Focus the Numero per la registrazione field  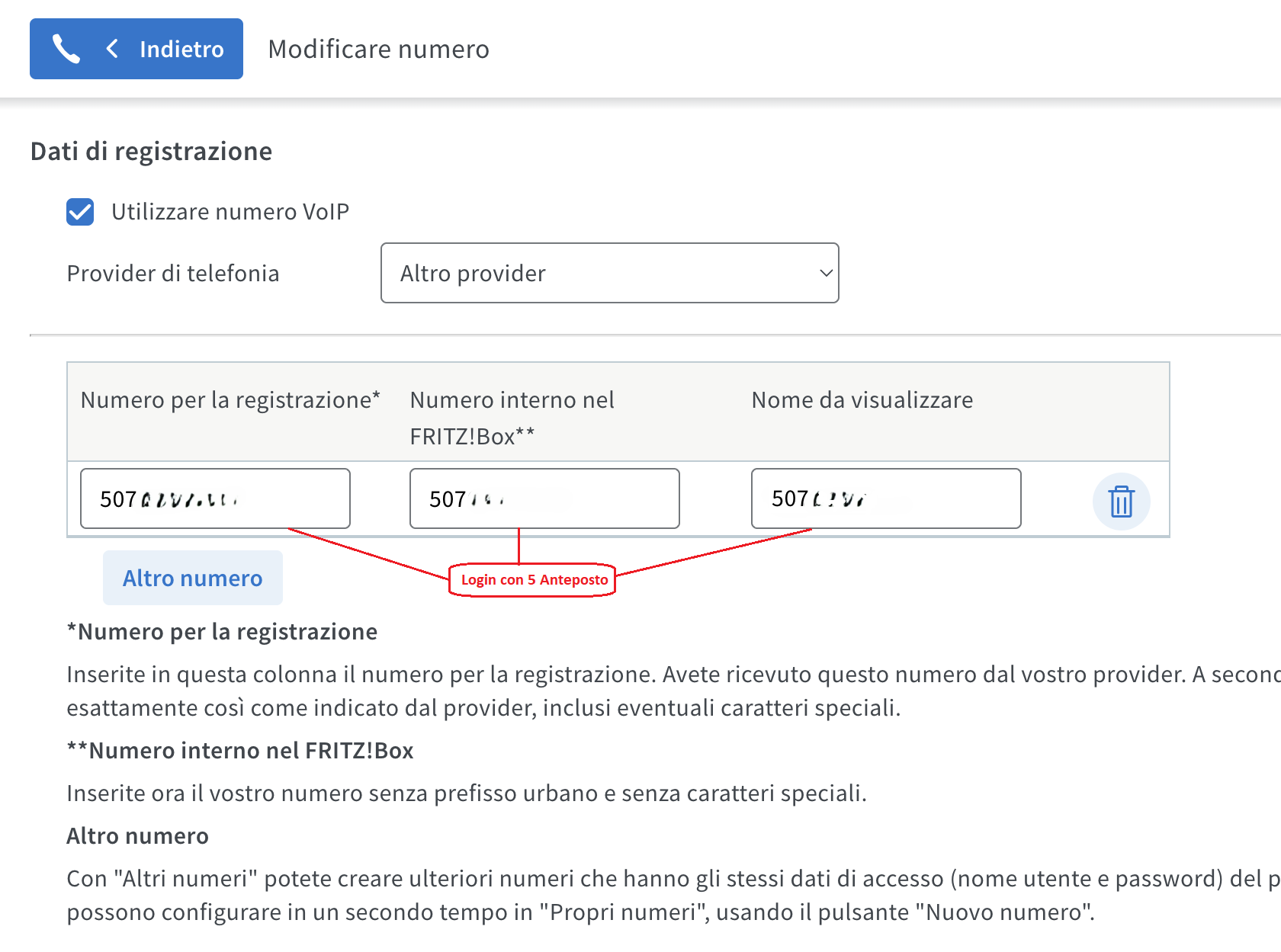click(x=215, y=498)
